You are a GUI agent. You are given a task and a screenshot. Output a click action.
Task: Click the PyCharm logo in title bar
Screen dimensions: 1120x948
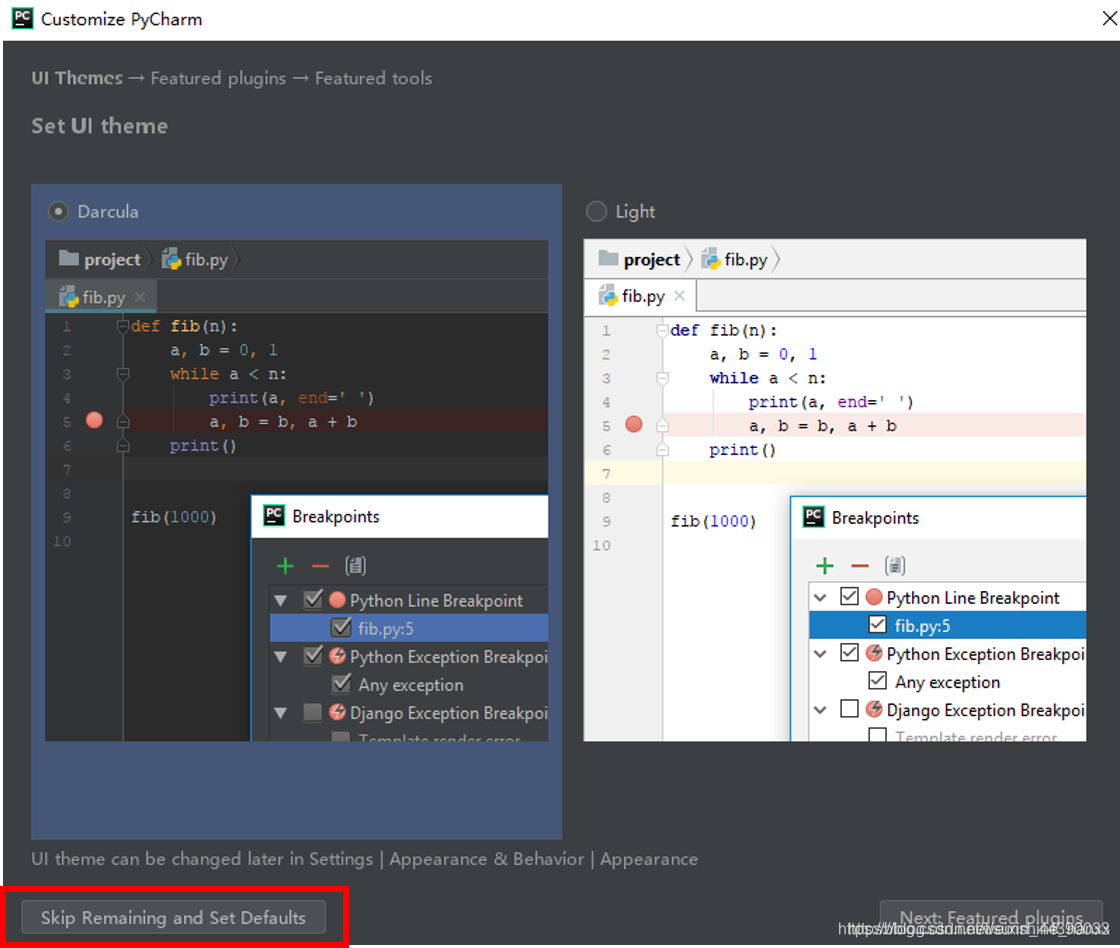tap(22, 18)
